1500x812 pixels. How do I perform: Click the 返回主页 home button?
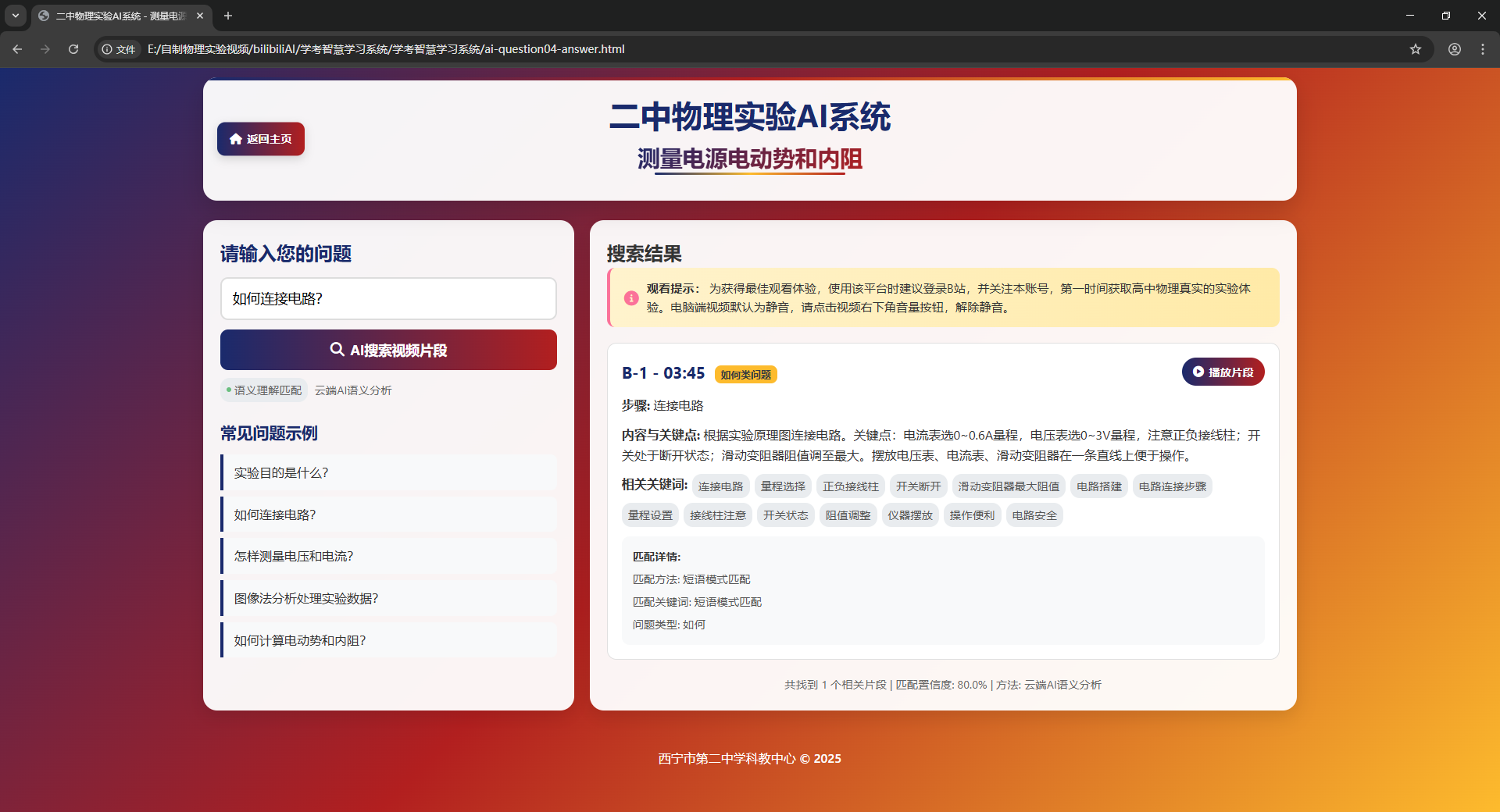(260, 139)
